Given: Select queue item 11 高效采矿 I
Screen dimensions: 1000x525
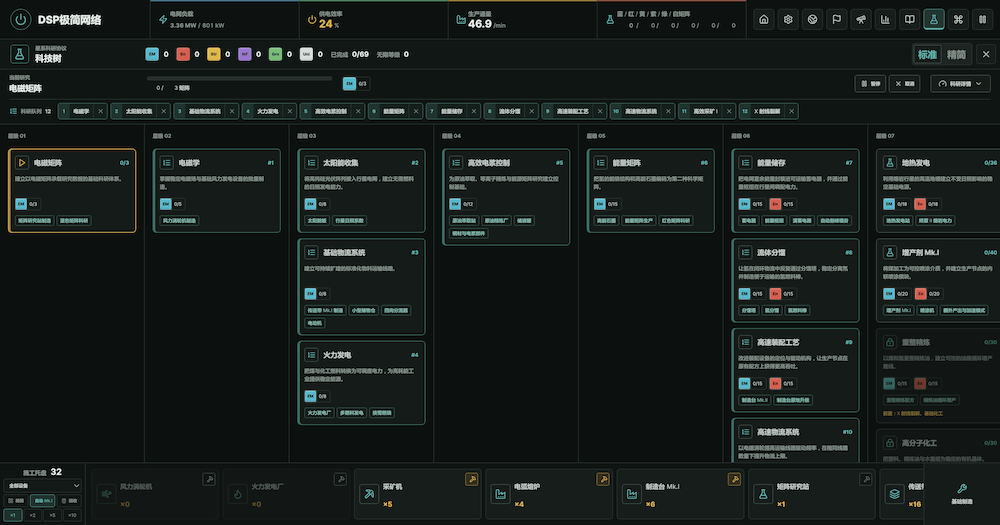Looking at the screenshot, I should tap(707, 111).
